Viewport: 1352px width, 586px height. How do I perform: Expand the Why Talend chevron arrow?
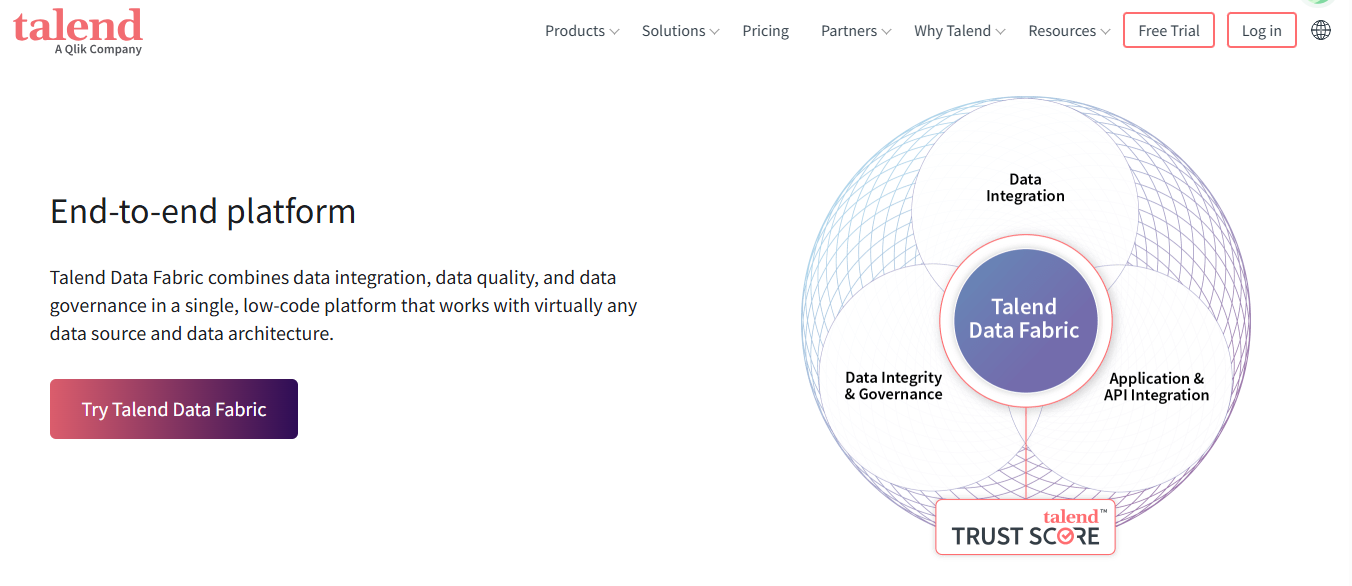(1000, 32)
